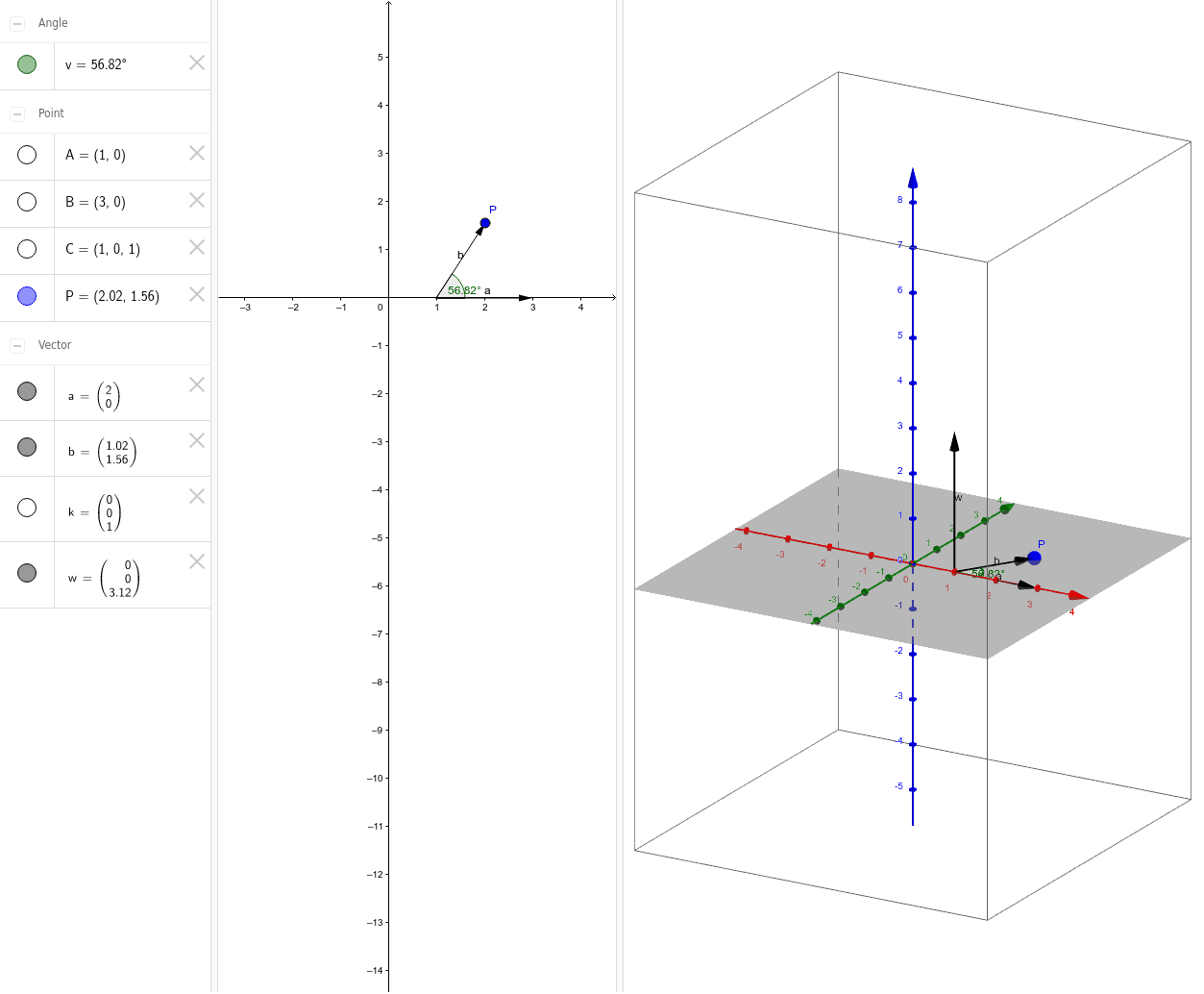
Task: Delete vector w via its × icon
Action: (x=196, y=560)
